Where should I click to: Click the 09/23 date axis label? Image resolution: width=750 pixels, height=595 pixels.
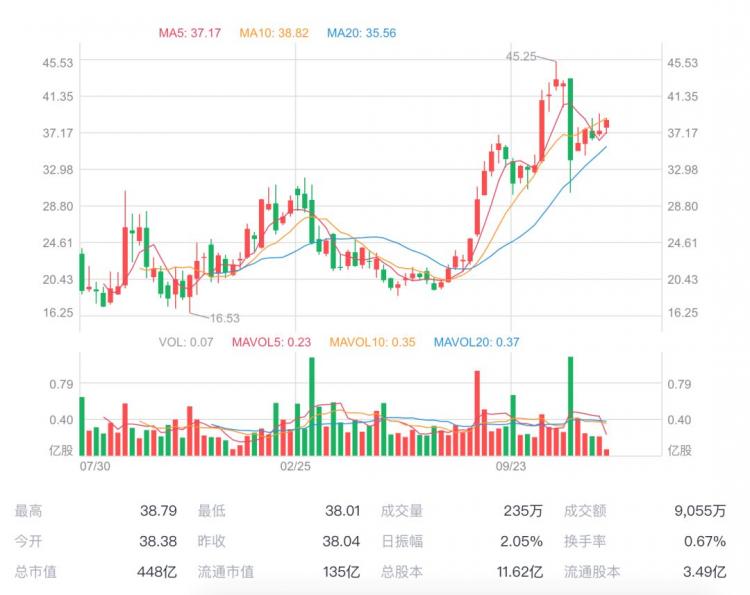point(511,466)
